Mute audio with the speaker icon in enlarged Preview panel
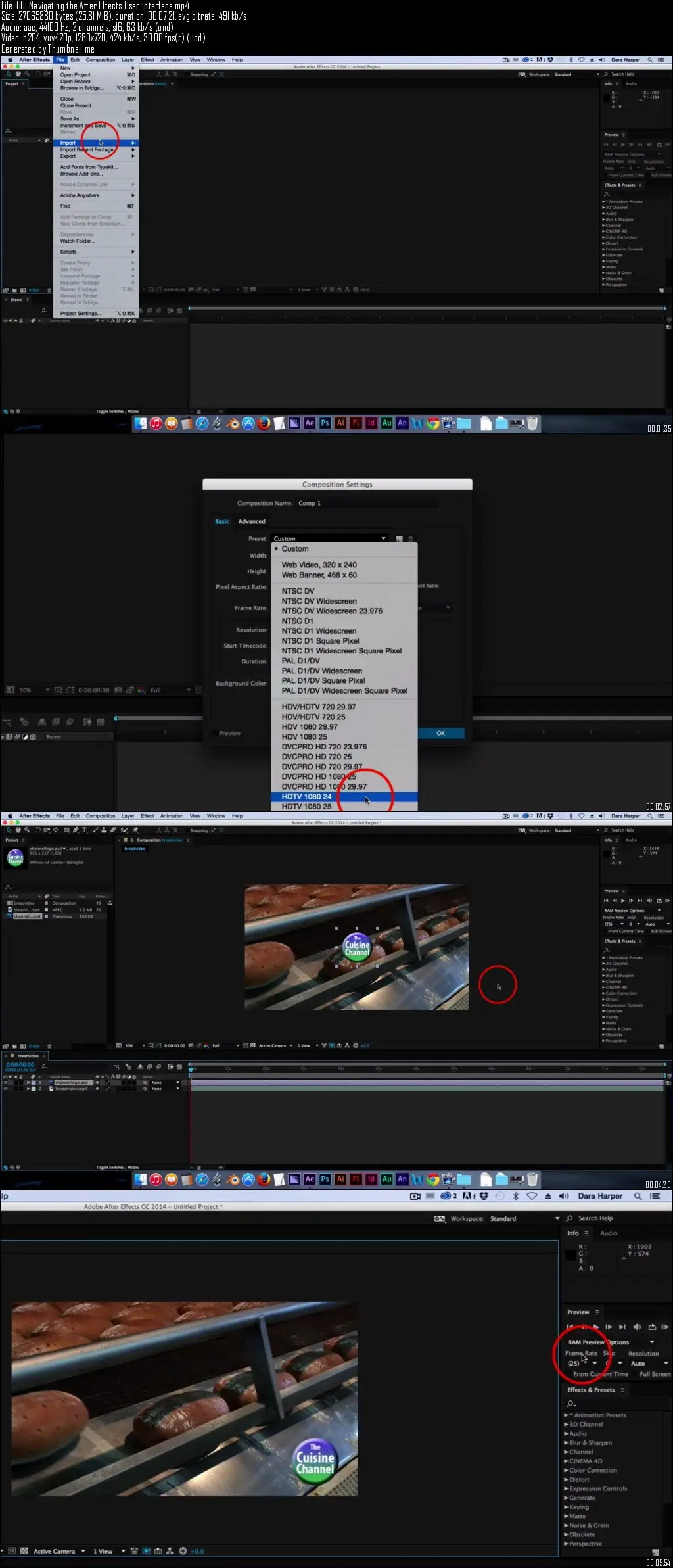The width and height of the screenshot is (673, 1568). point(636,1327)
